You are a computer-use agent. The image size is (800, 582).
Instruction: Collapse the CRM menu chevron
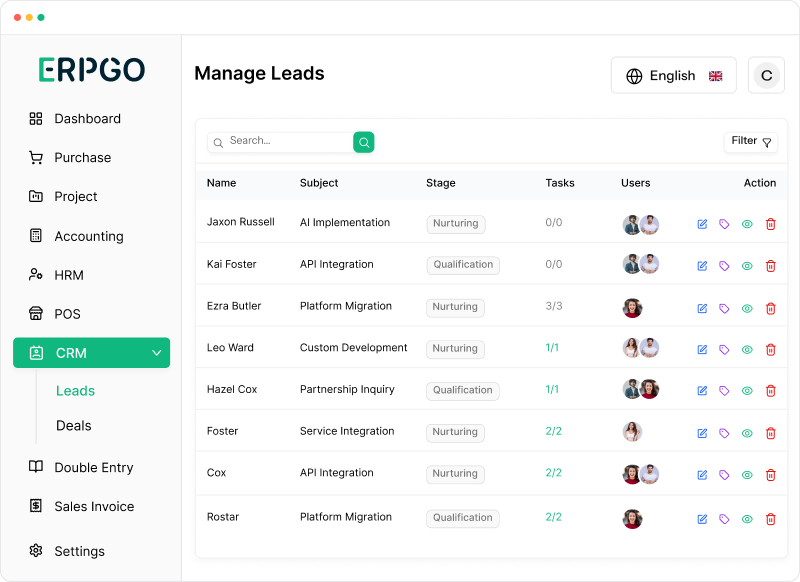click(157, 352)
